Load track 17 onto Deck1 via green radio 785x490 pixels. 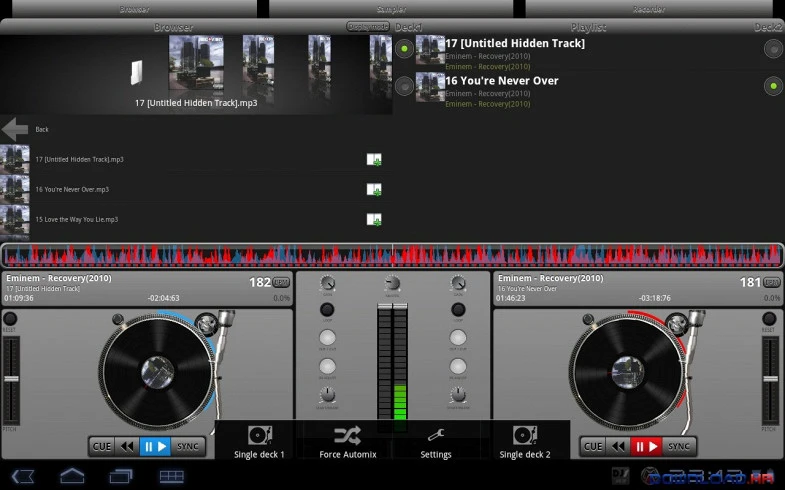[x=405, y=49]
